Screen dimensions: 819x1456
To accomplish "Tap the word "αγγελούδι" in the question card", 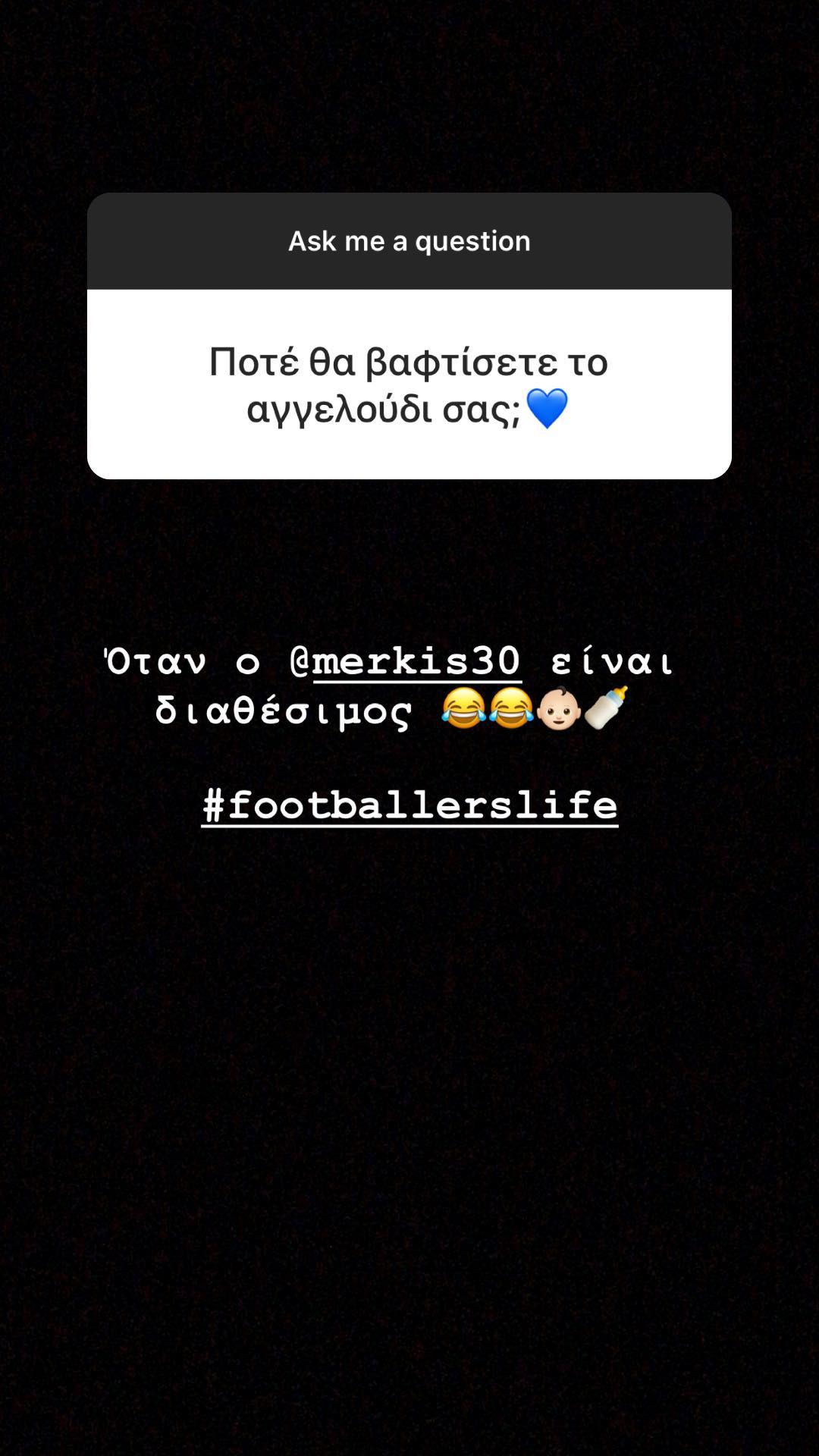I will 340,410.
